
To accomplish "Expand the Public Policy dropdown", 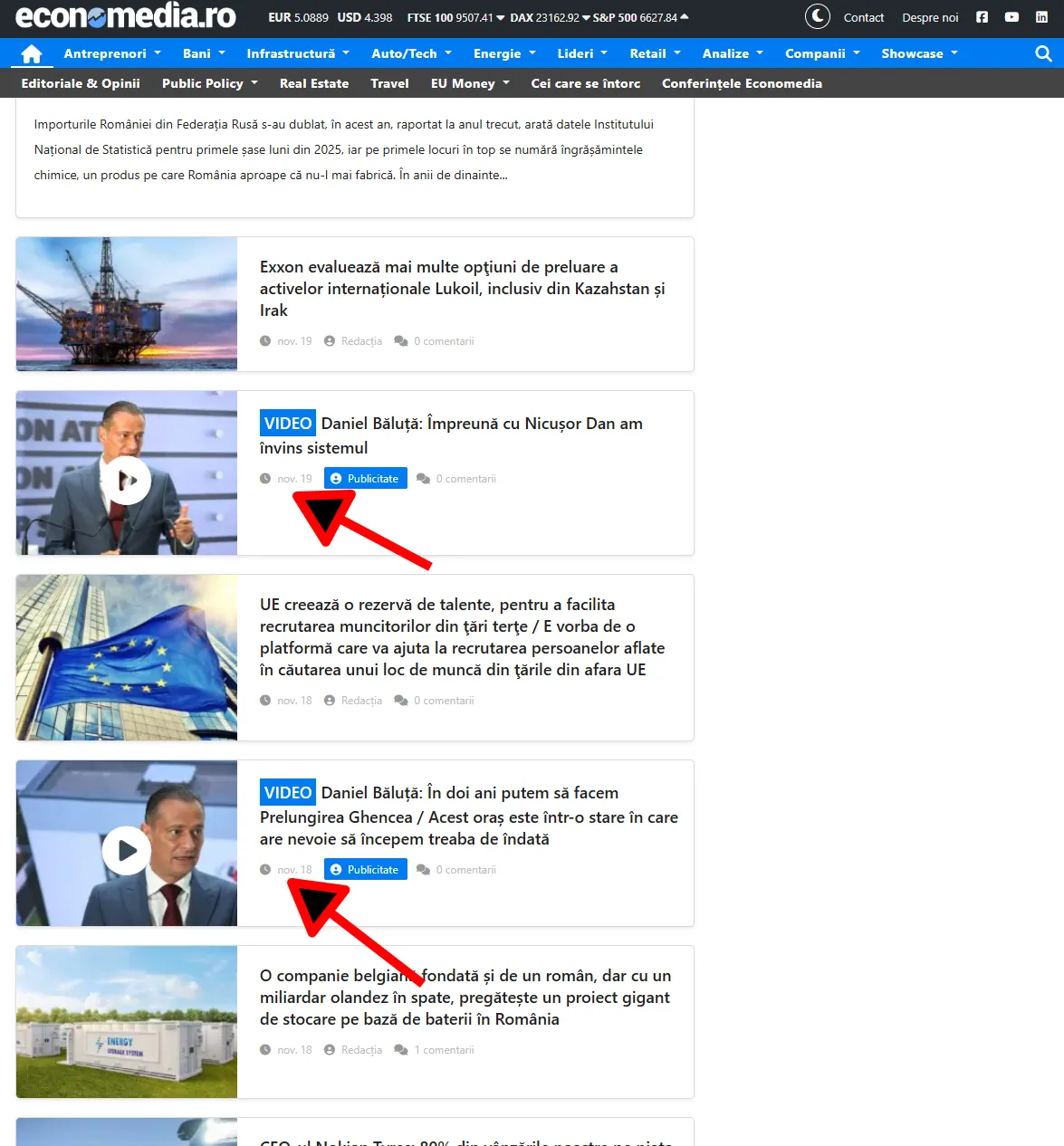I will coord(210,83).
